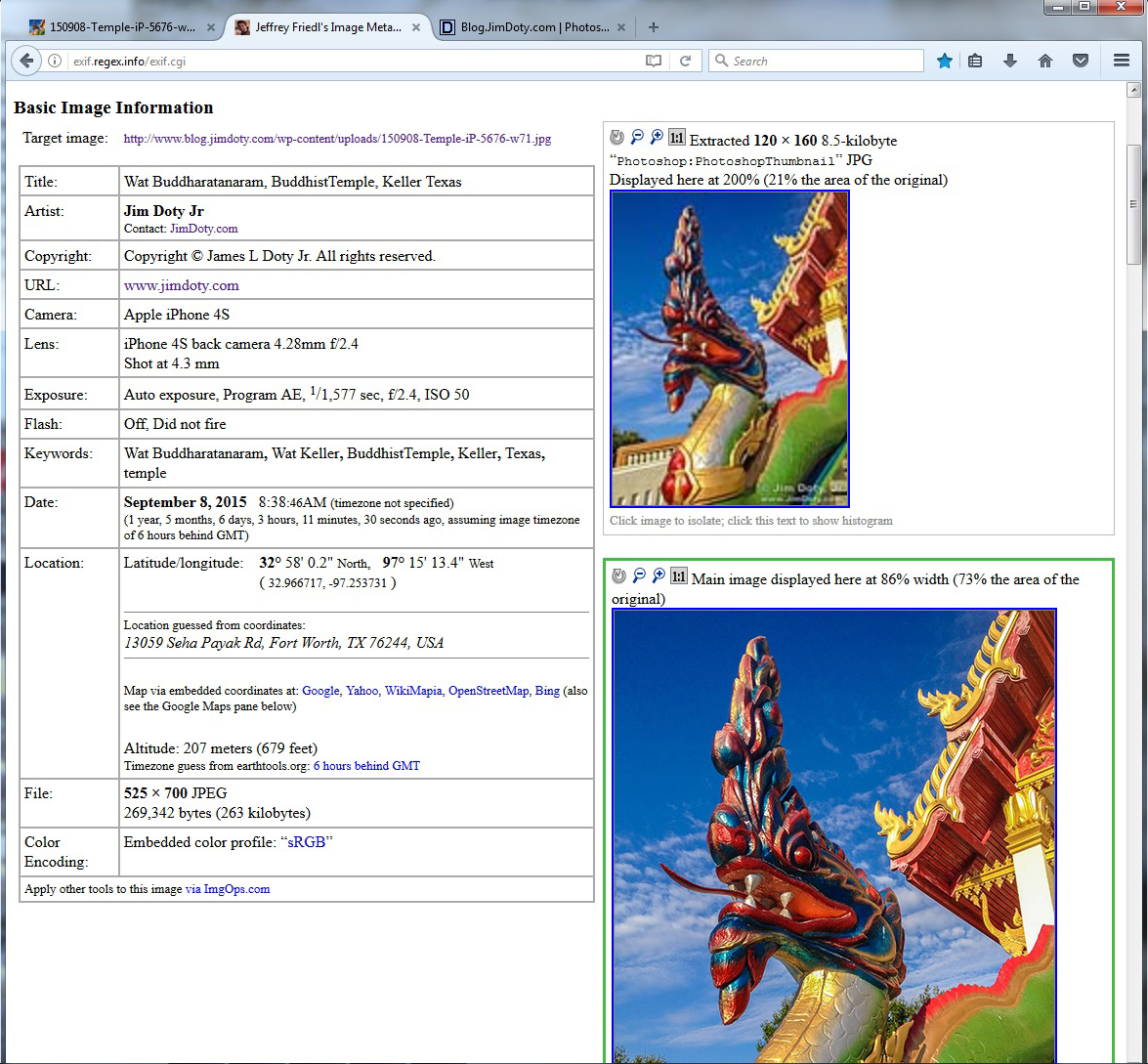Click the date "September 8, 2015"
Viewport: 1148px width, 1064px height.
(x=186, y=502)
